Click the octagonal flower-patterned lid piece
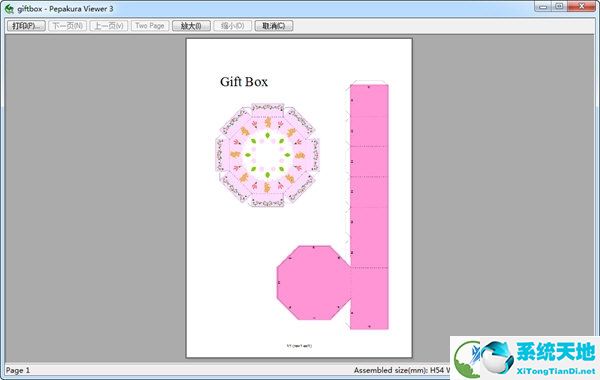The height and width of the screenshot is (380, 600). 267,155
